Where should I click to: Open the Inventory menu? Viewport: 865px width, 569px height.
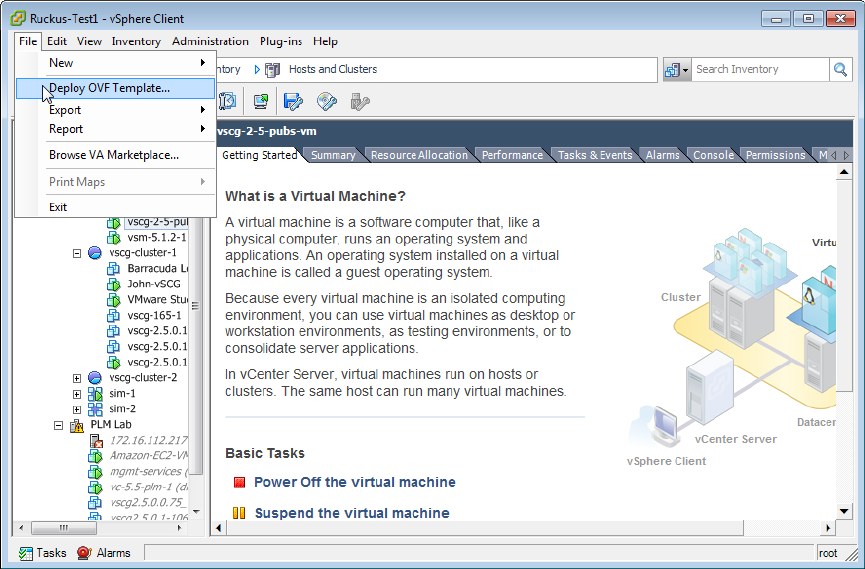pos(136,41)
